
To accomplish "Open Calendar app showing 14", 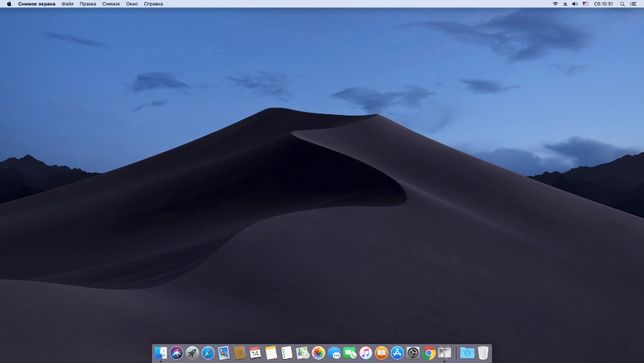I will [x=255, y=353].
